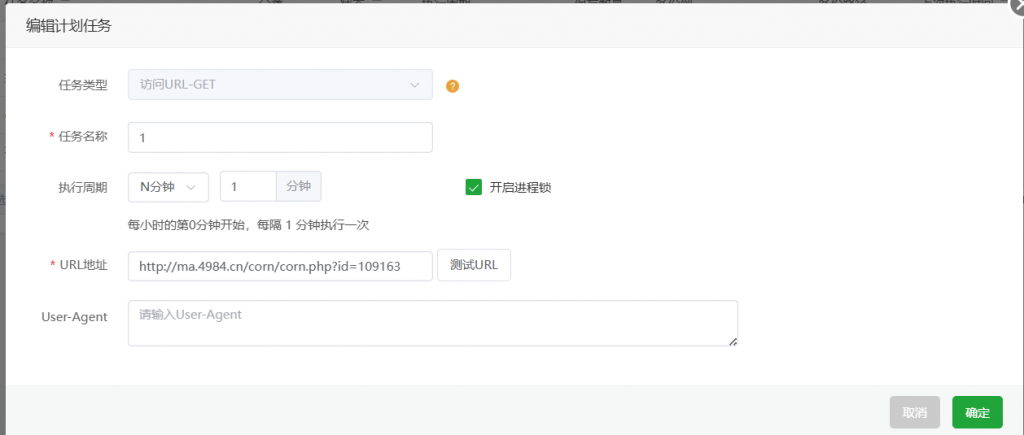Click the 开启进程锁 label text
1024x435 pixels.
click(x=520, y=187)
